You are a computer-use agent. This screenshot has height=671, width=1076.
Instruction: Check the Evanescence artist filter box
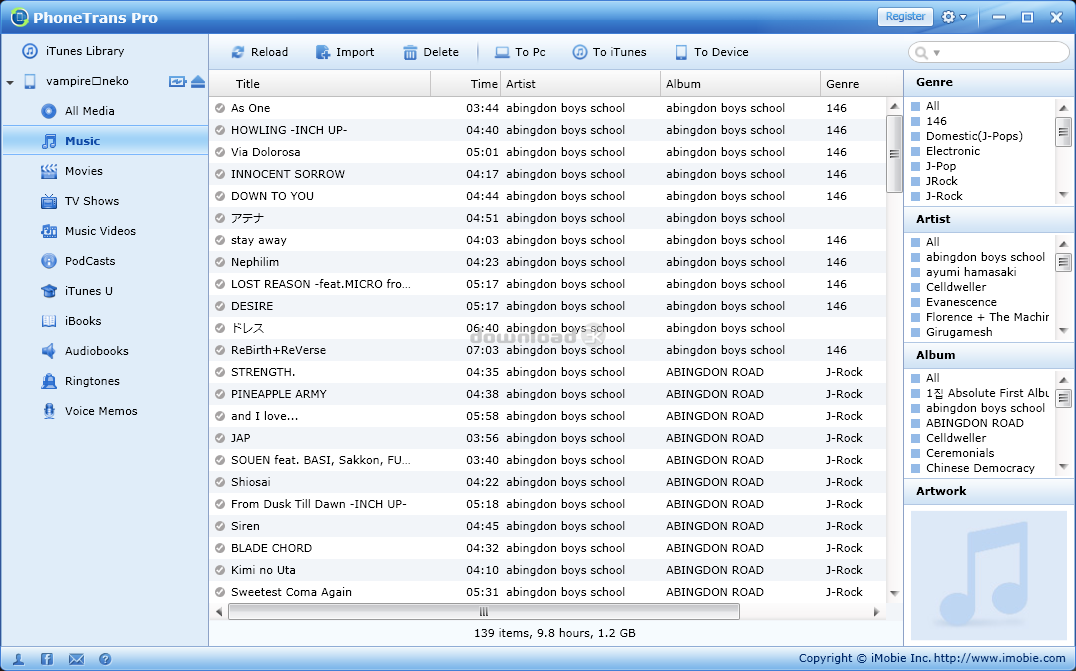(x=915, y=302)
